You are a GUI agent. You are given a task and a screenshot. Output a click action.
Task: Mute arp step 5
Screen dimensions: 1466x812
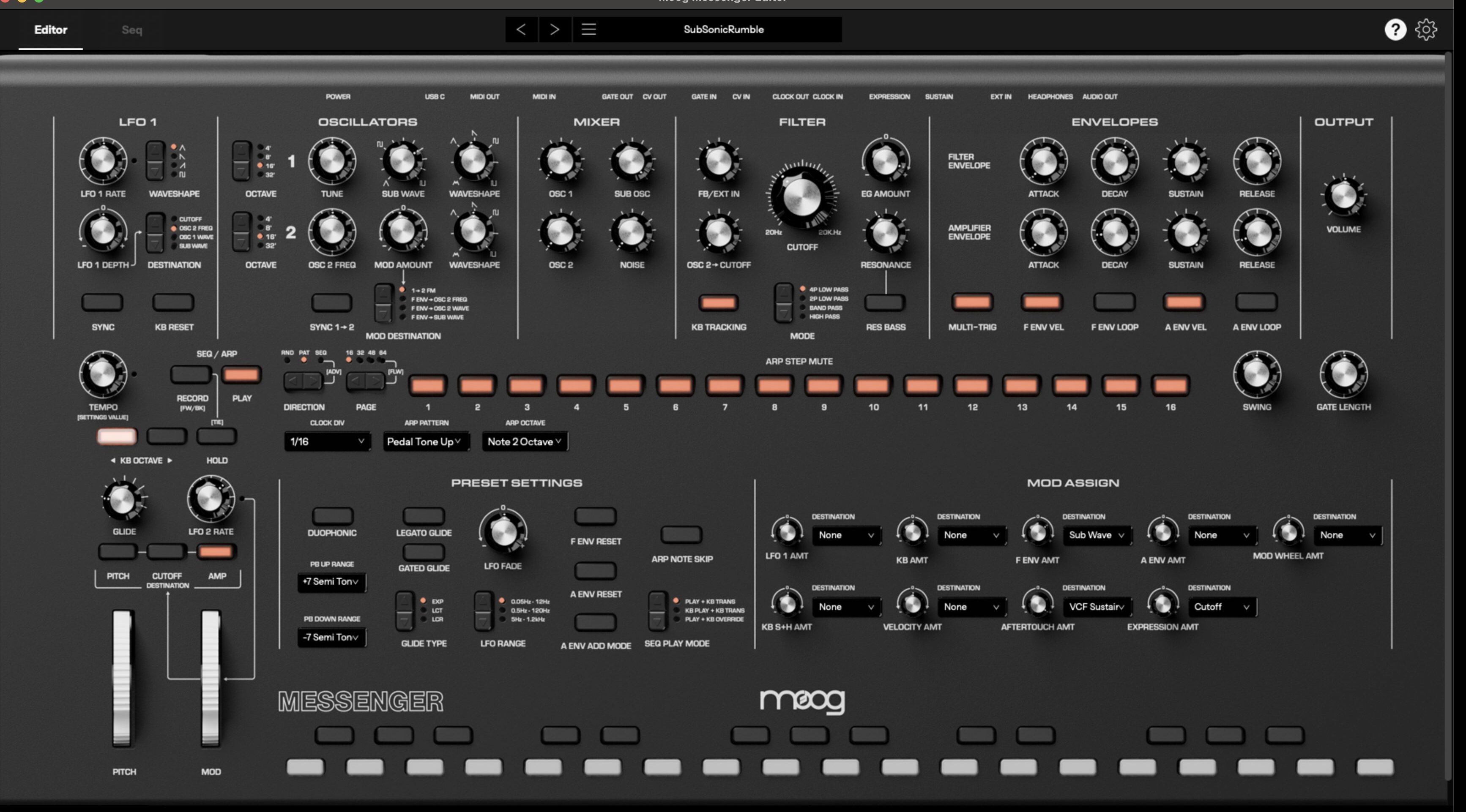point(626,385)
